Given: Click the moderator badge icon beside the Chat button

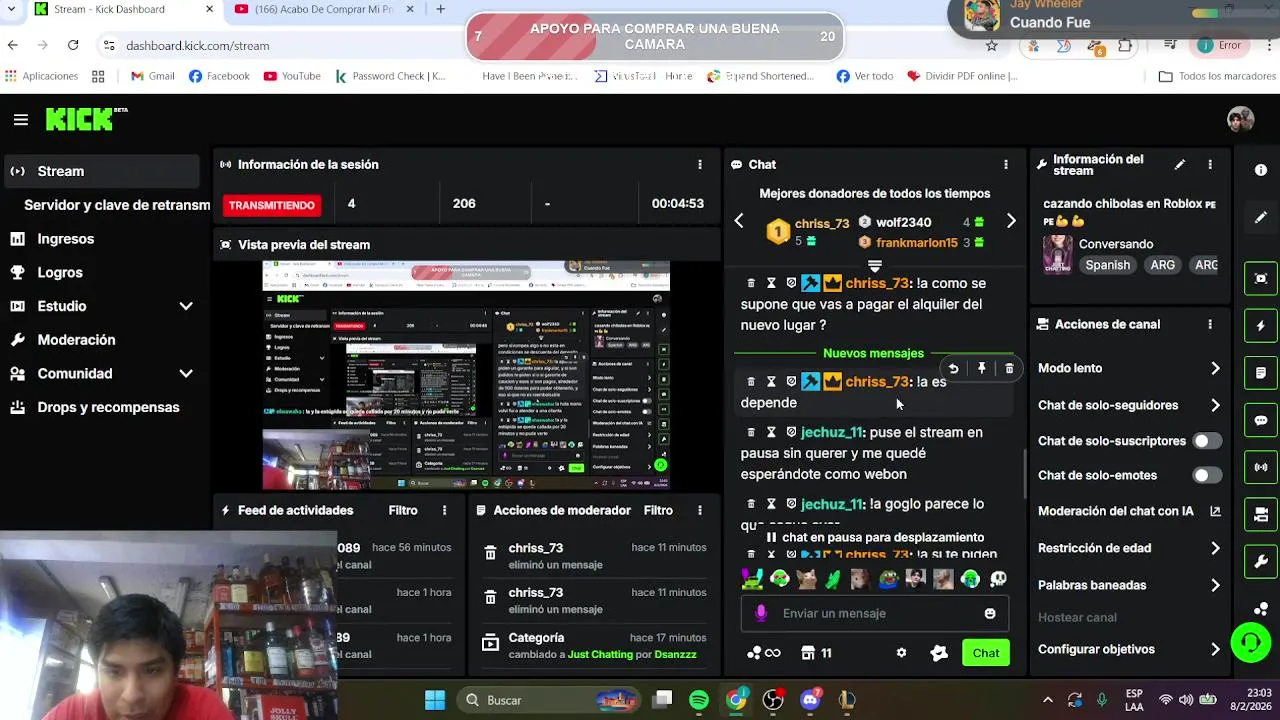Looking at the screenshot, I should tap(939, 653).
